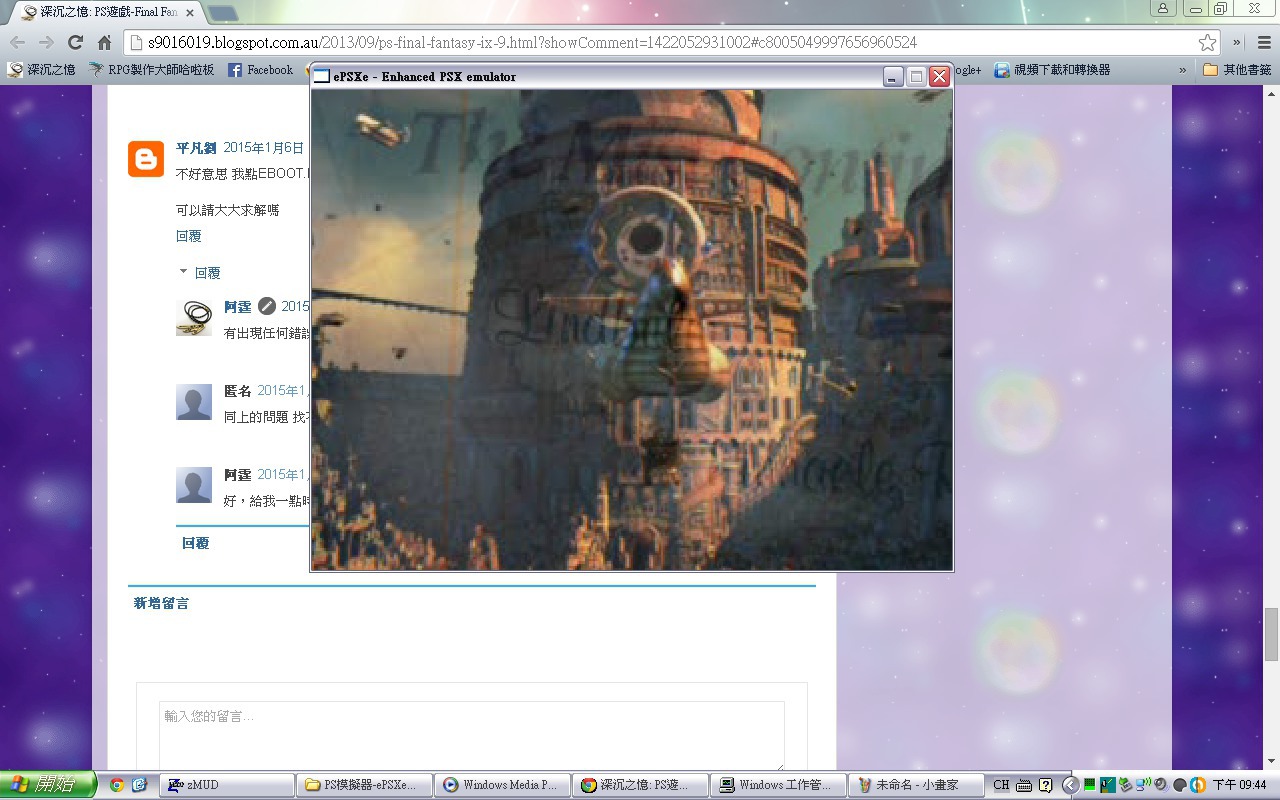This screenshot has height=800, width=1280.
Task: Launch Chrome from the quick launch bar
Action: click(117, 785)
